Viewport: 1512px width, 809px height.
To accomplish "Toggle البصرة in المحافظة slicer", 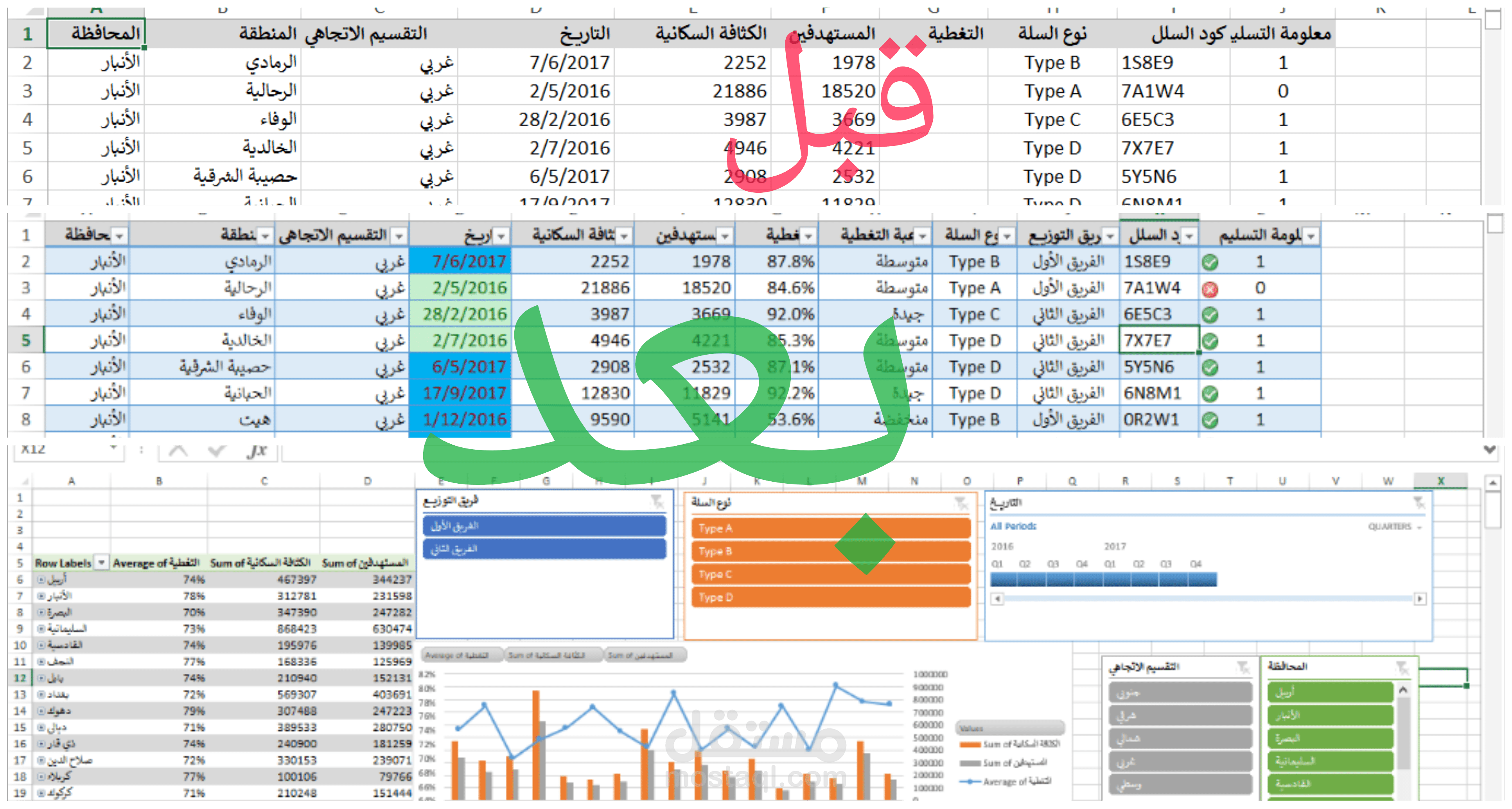I will [x=1330, y=738].
